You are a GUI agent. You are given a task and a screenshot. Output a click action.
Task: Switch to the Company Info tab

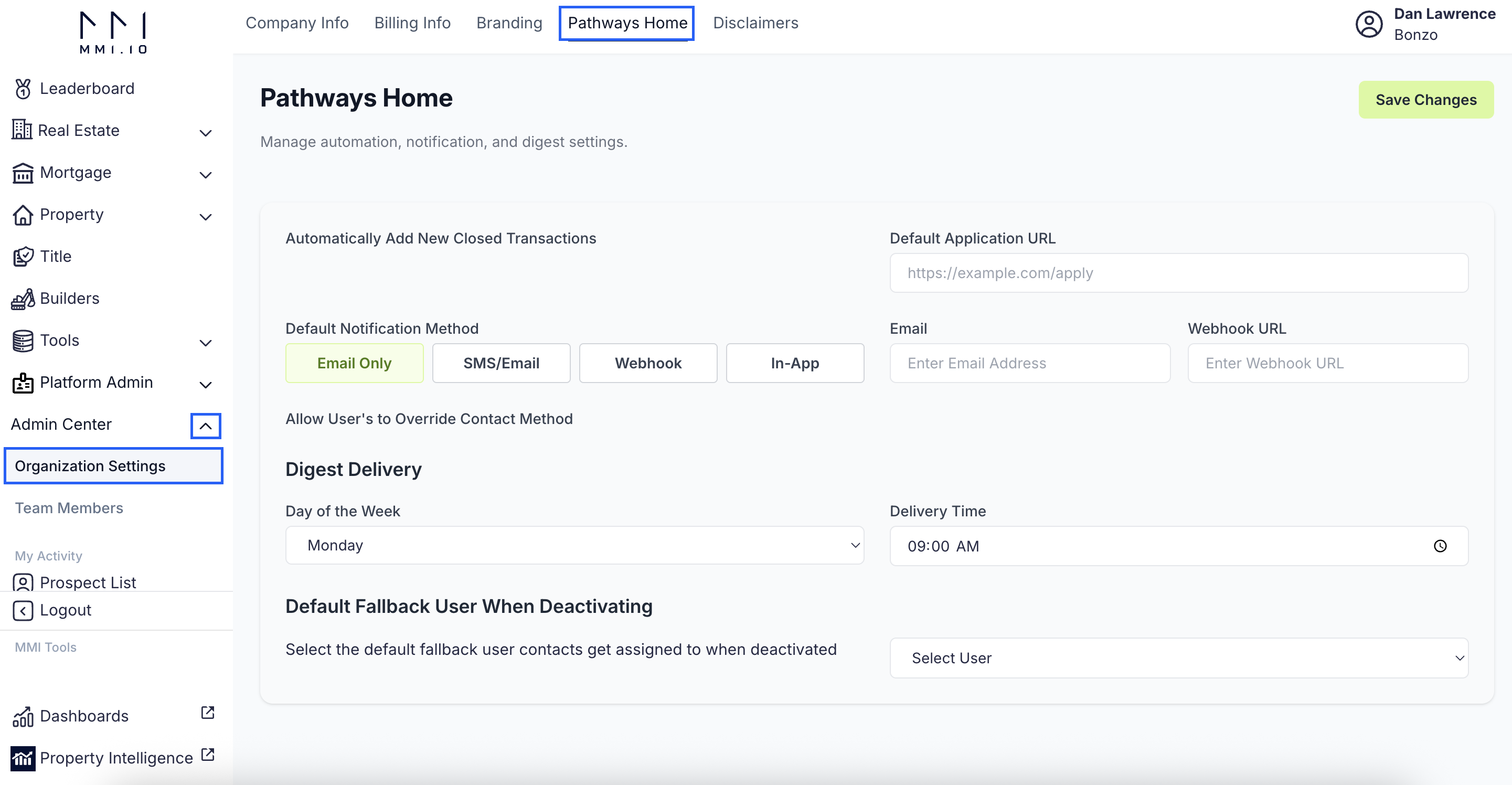pyautogui.click(x=297, y=23)
